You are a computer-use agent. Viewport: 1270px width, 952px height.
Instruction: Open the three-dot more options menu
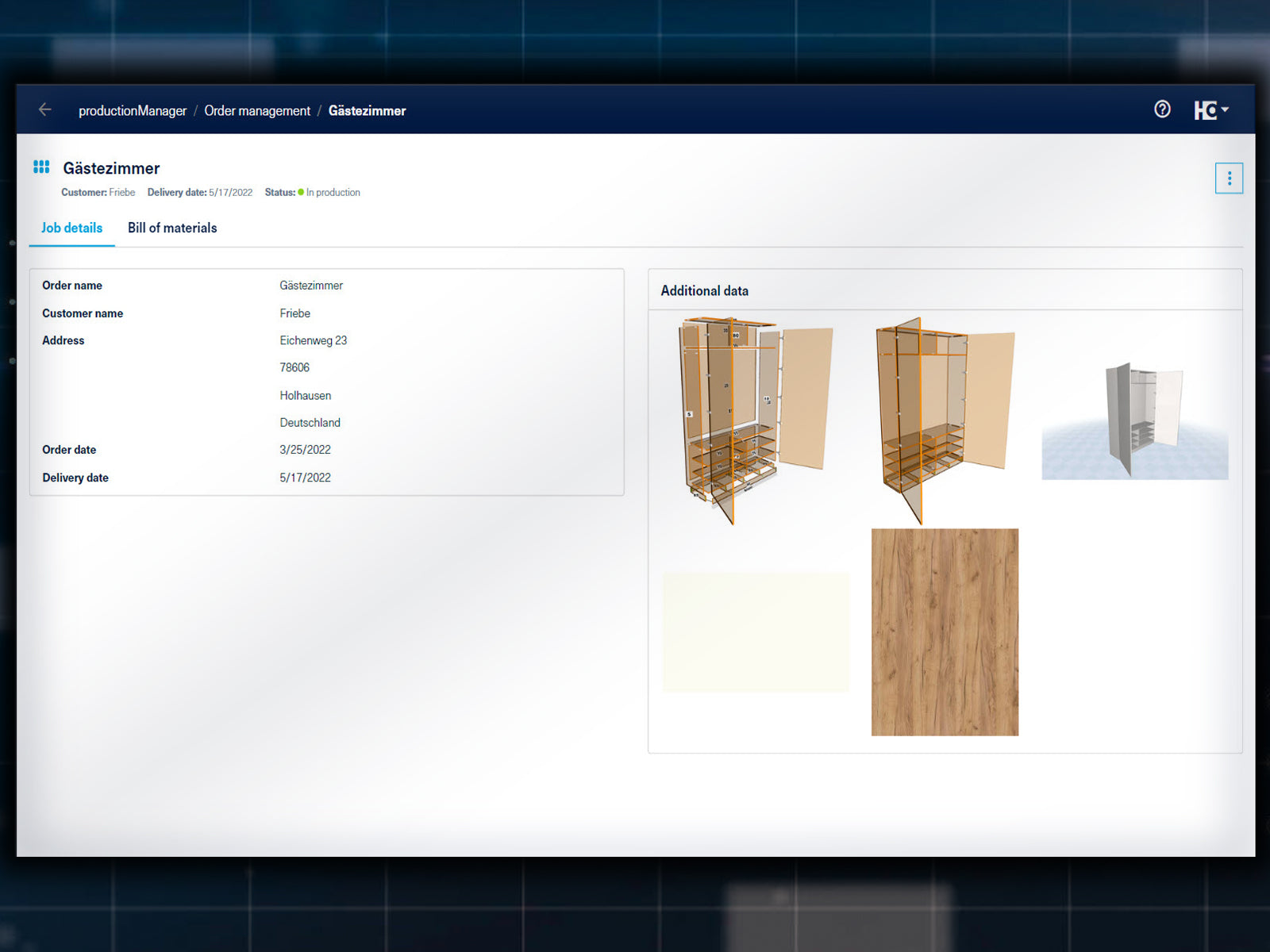click(1229, 178)
